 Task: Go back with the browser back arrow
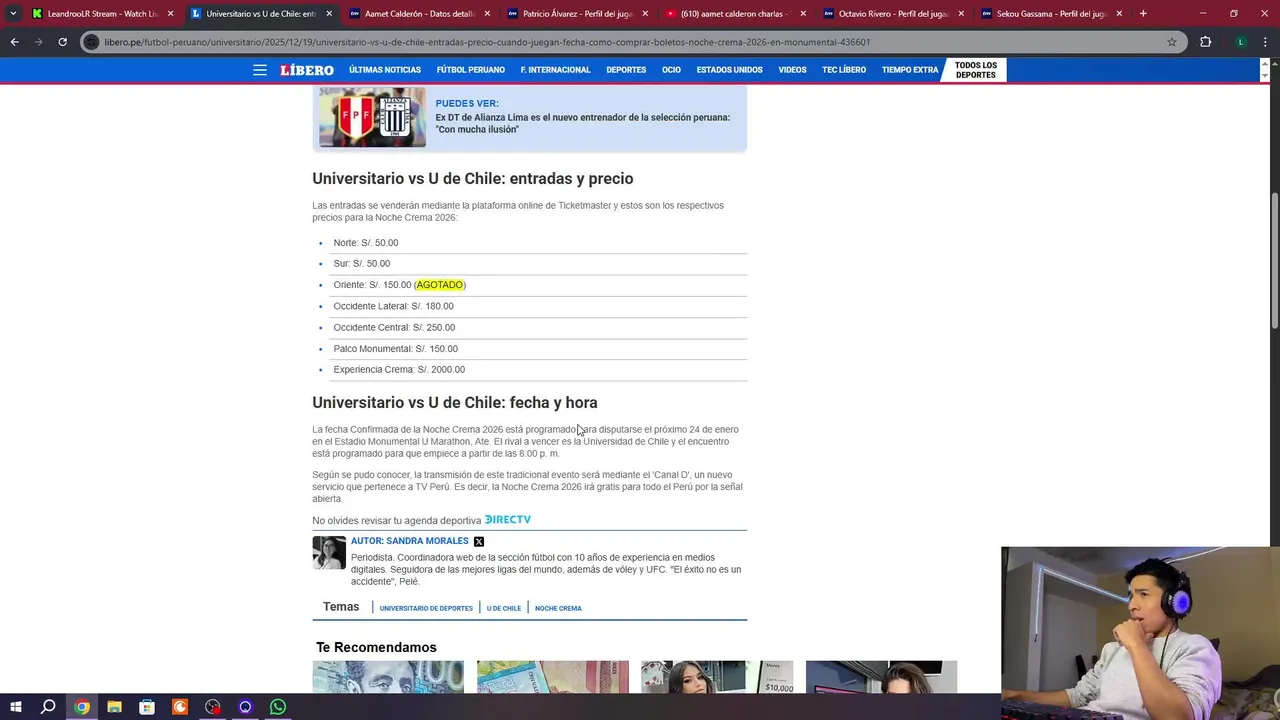tap(14, 42)
